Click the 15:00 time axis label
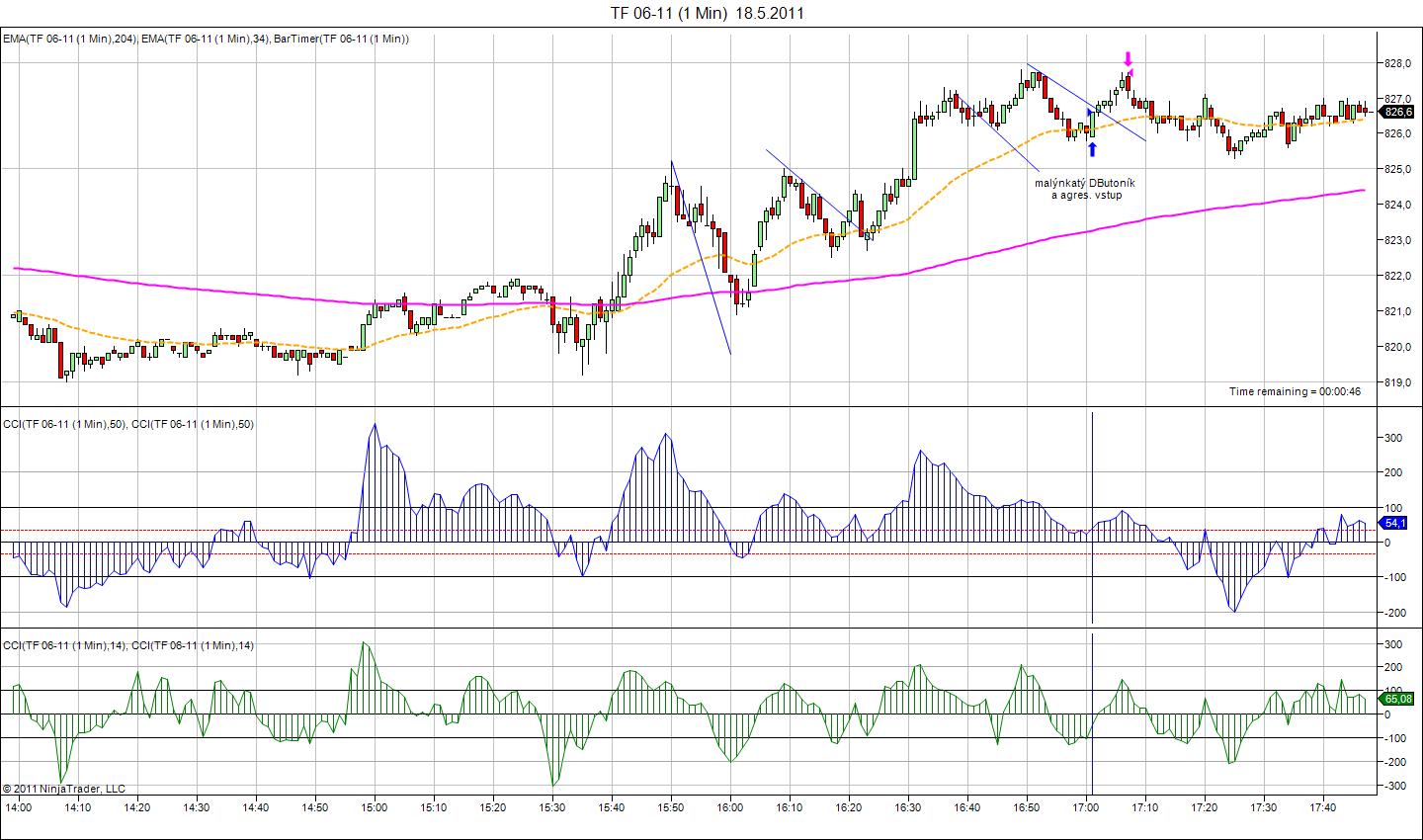Image resolution: width=1423 pixels, height=840 pixels. [375, 807]
